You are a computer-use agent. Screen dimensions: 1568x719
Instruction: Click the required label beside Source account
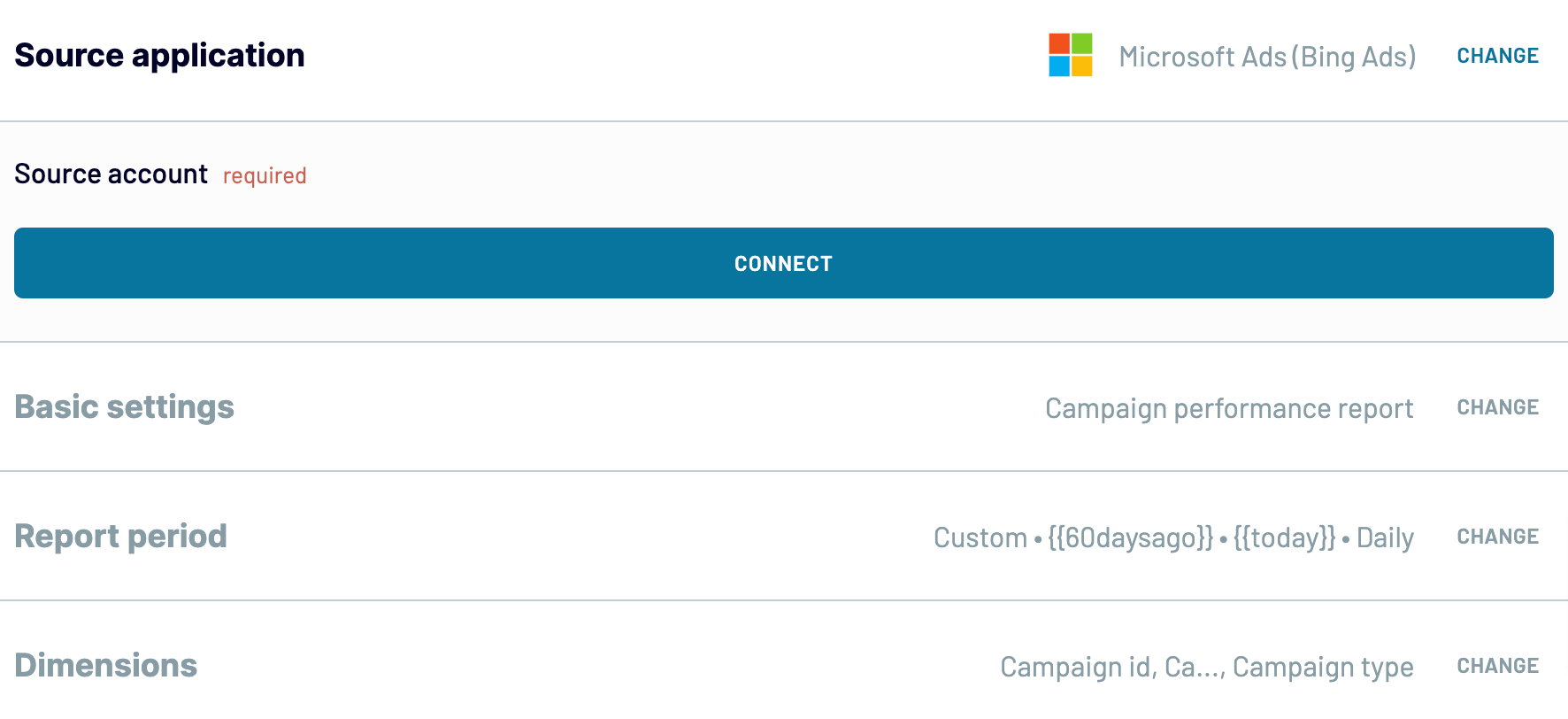click(x=264, y=176)
